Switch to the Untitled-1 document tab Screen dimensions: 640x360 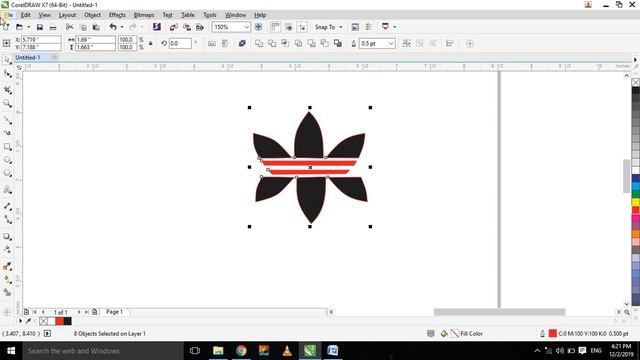coord(28,58)
